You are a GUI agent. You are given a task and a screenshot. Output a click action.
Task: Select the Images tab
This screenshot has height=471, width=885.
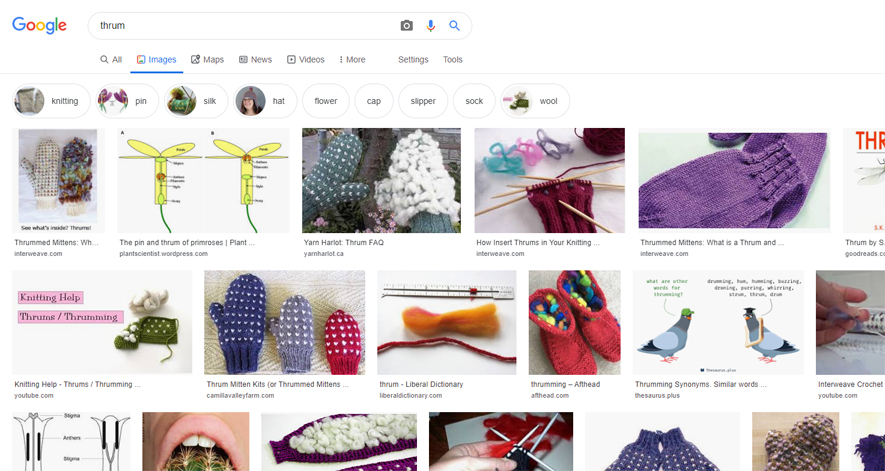tap(156, 59)
